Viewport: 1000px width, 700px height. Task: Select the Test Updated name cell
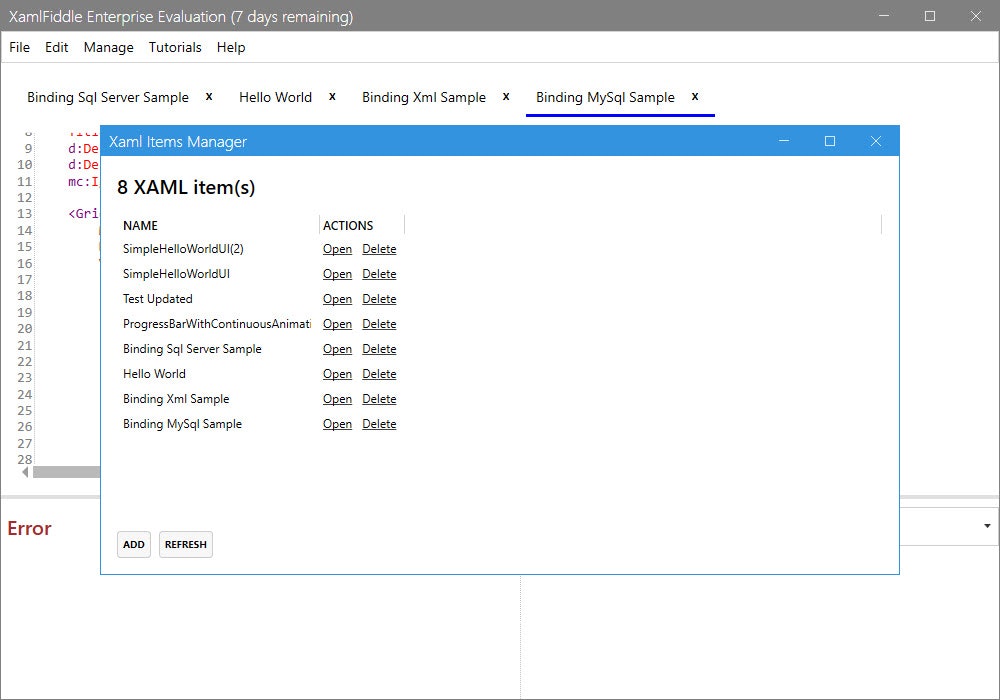[158, 298]
